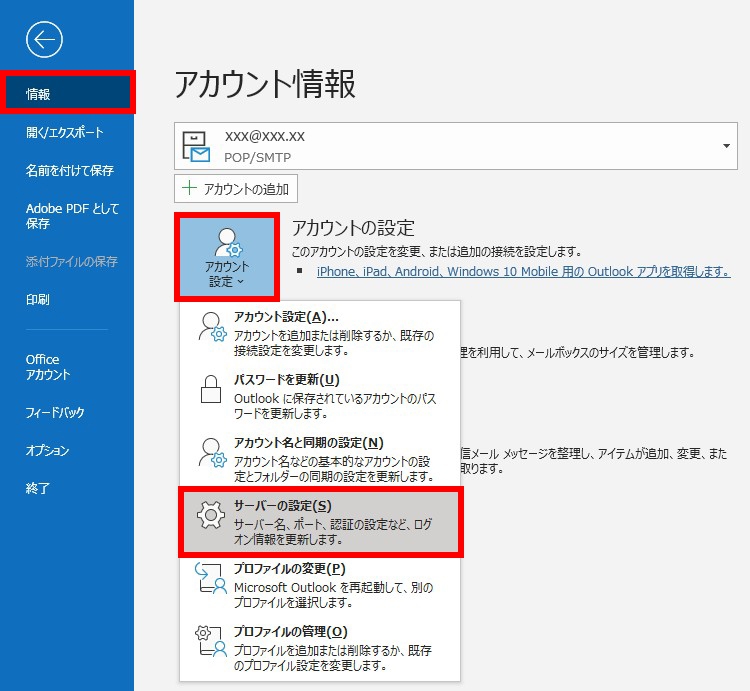
Task: Open Office アカウント page
Action: (x=48, y=367)
